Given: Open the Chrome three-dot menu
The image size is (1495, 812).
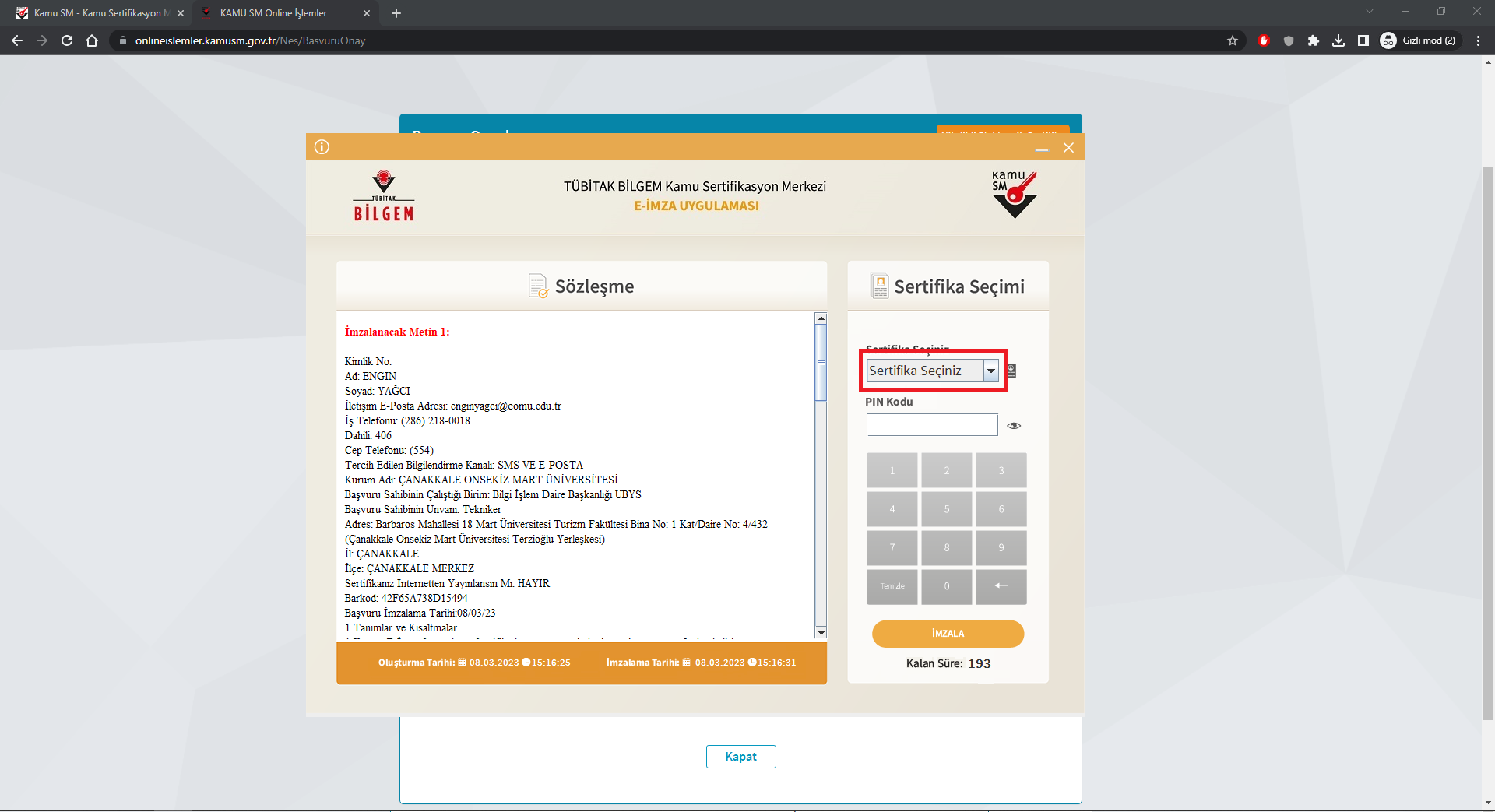Looking at the screenshot, I should (1478, 40).
